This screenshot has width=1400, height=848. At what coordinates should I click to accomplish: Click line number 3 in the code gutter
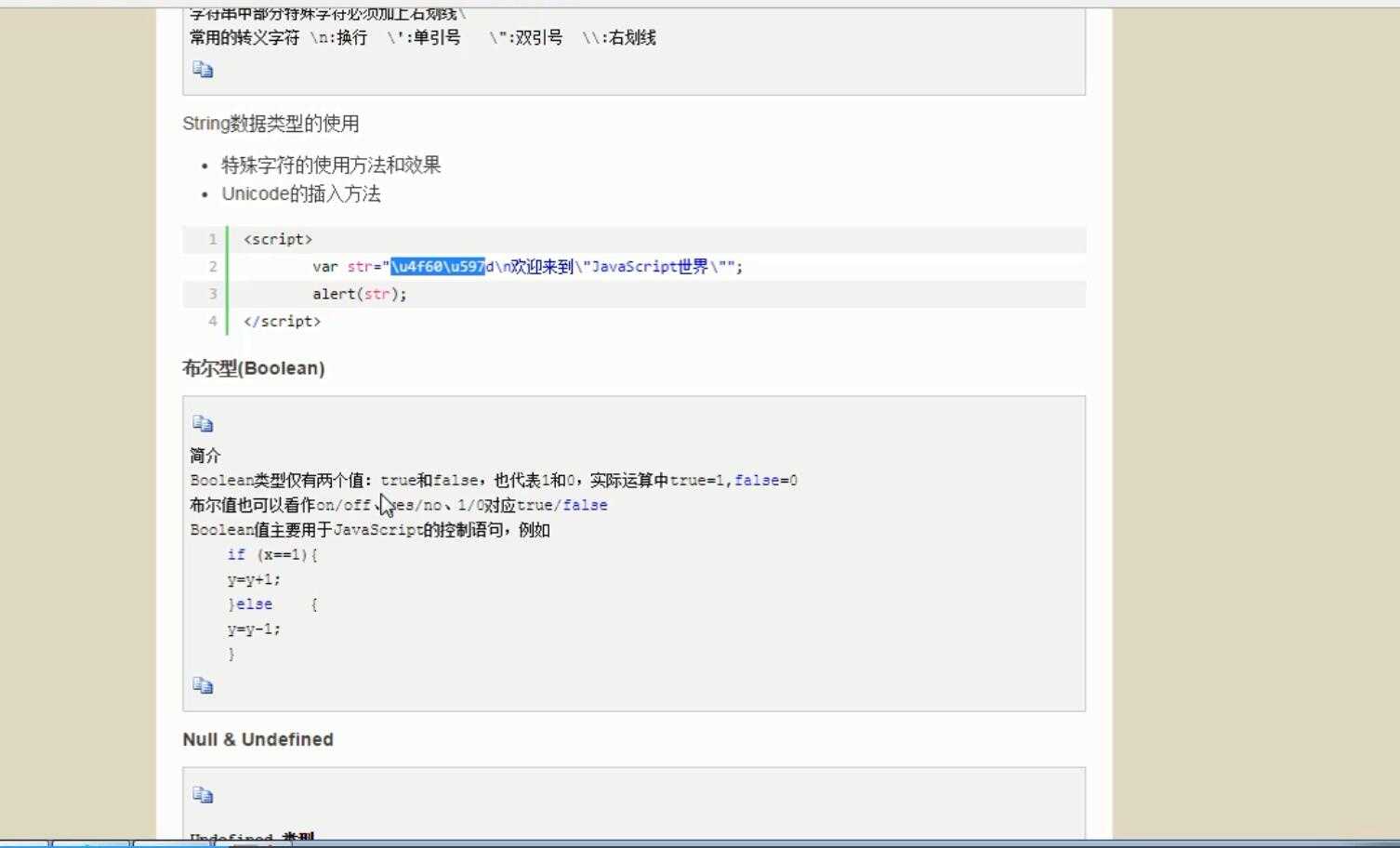[213, 294]
